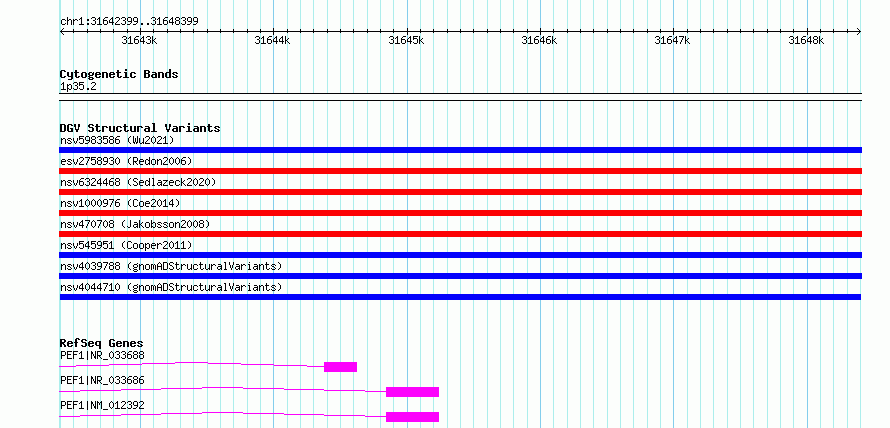
Task: Open variant label nsv470708 (Jakobsson2008)
Action: click(135, 224)
